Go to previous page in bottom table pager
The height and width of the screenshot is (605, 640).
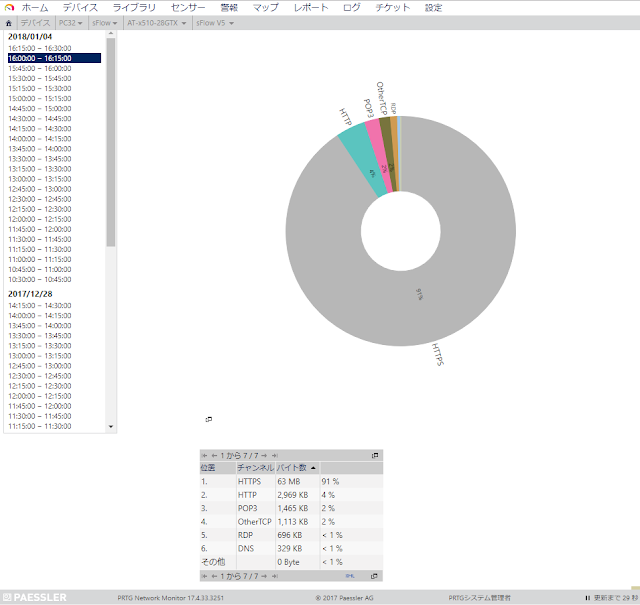click(214, 576)
